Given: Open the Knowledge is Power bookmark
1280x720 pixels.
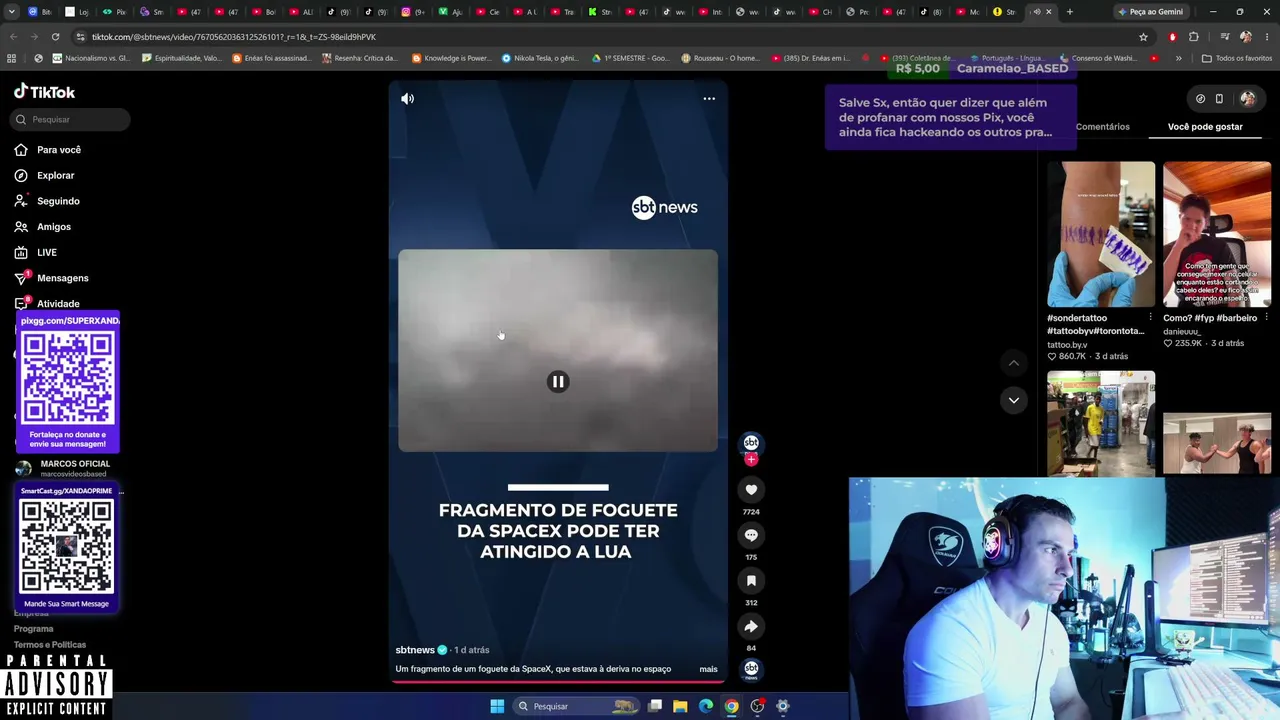Looking at the screenshot, I should [452, 58].
